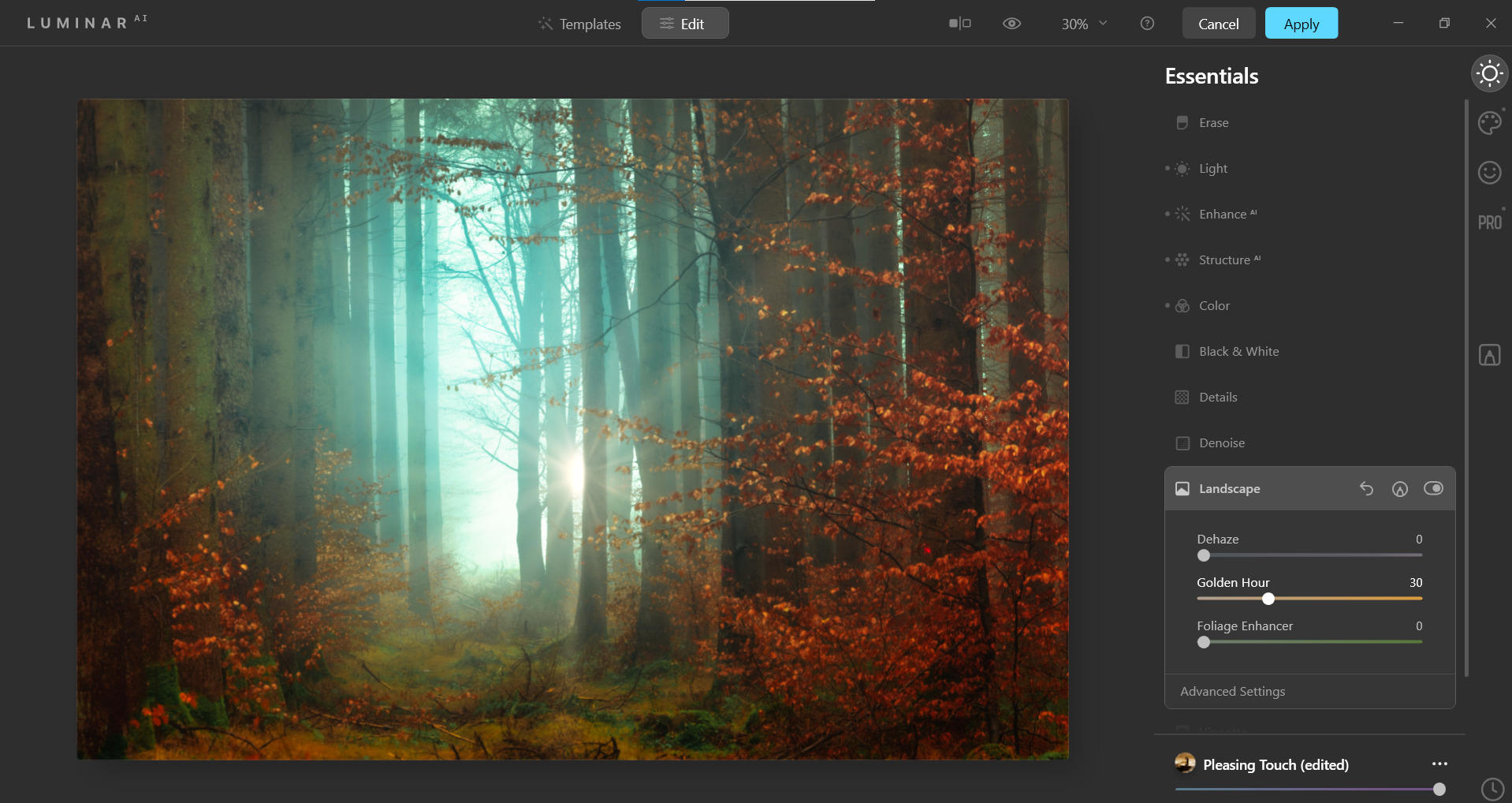Screen dimensions: 1512x803
Task: Click the Pleasing Touch template amount slider
Action: point(1309,789)
